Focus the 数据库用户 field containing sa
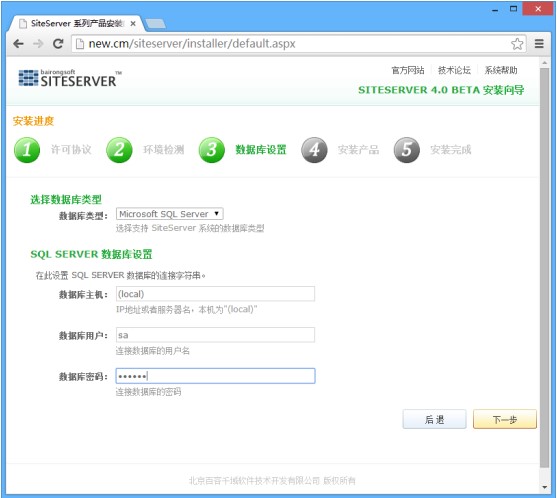The height and width of the screenshot is (498, 557). 215,335
